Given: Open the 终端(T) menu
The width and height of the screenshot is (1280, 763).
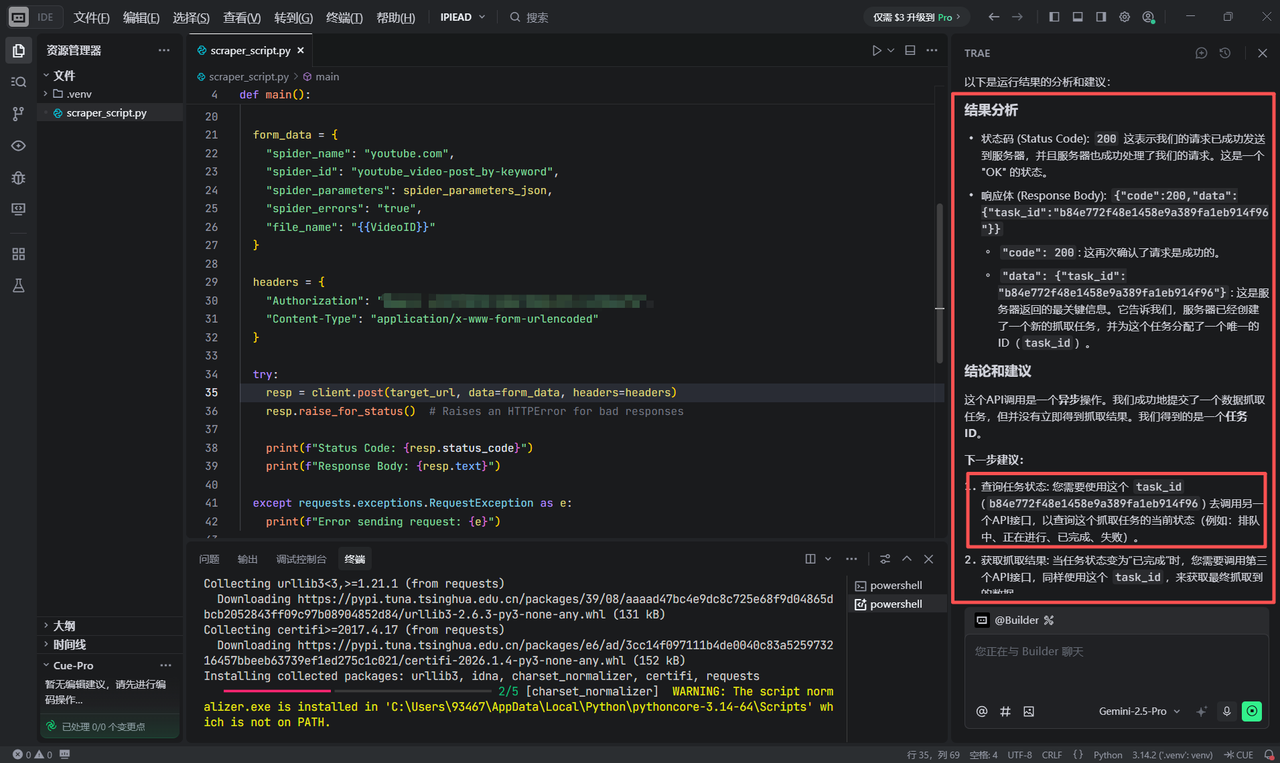Looking at the screenshot, I should tap(345, 17).
